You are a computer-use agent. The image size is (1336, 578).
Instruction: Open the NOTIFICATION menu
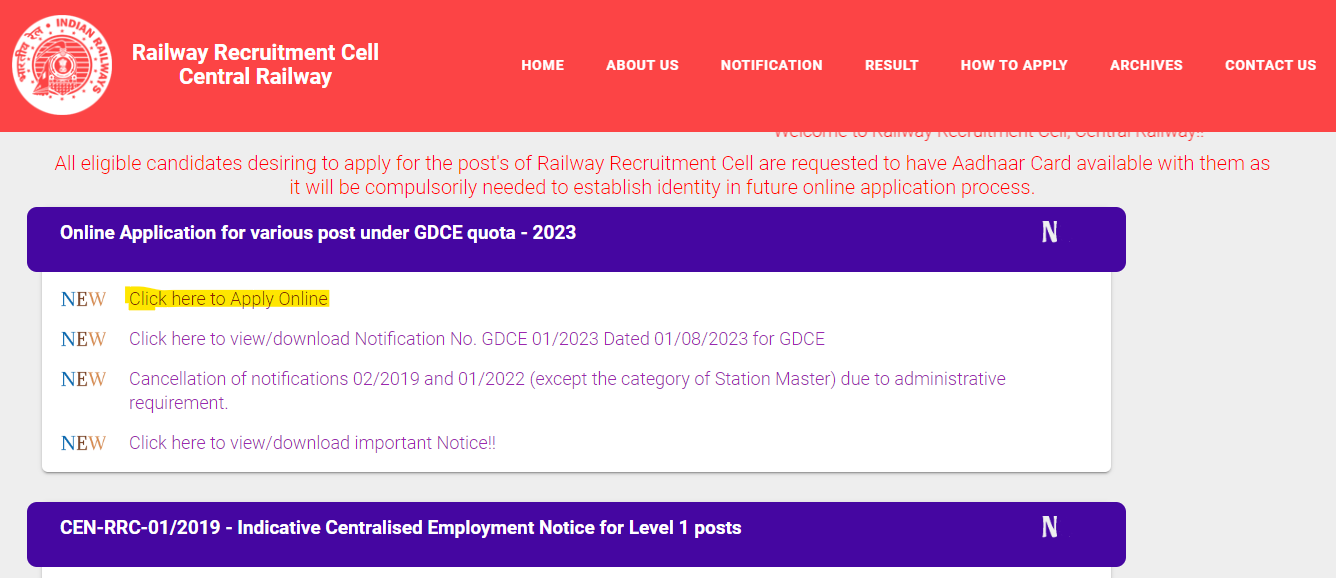coord(771,65)
